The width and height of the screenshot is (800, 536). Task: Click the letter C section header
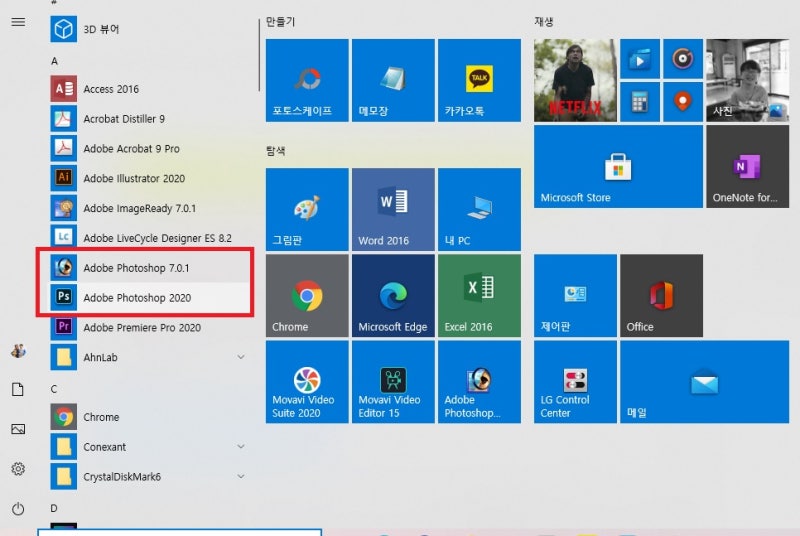54,389
